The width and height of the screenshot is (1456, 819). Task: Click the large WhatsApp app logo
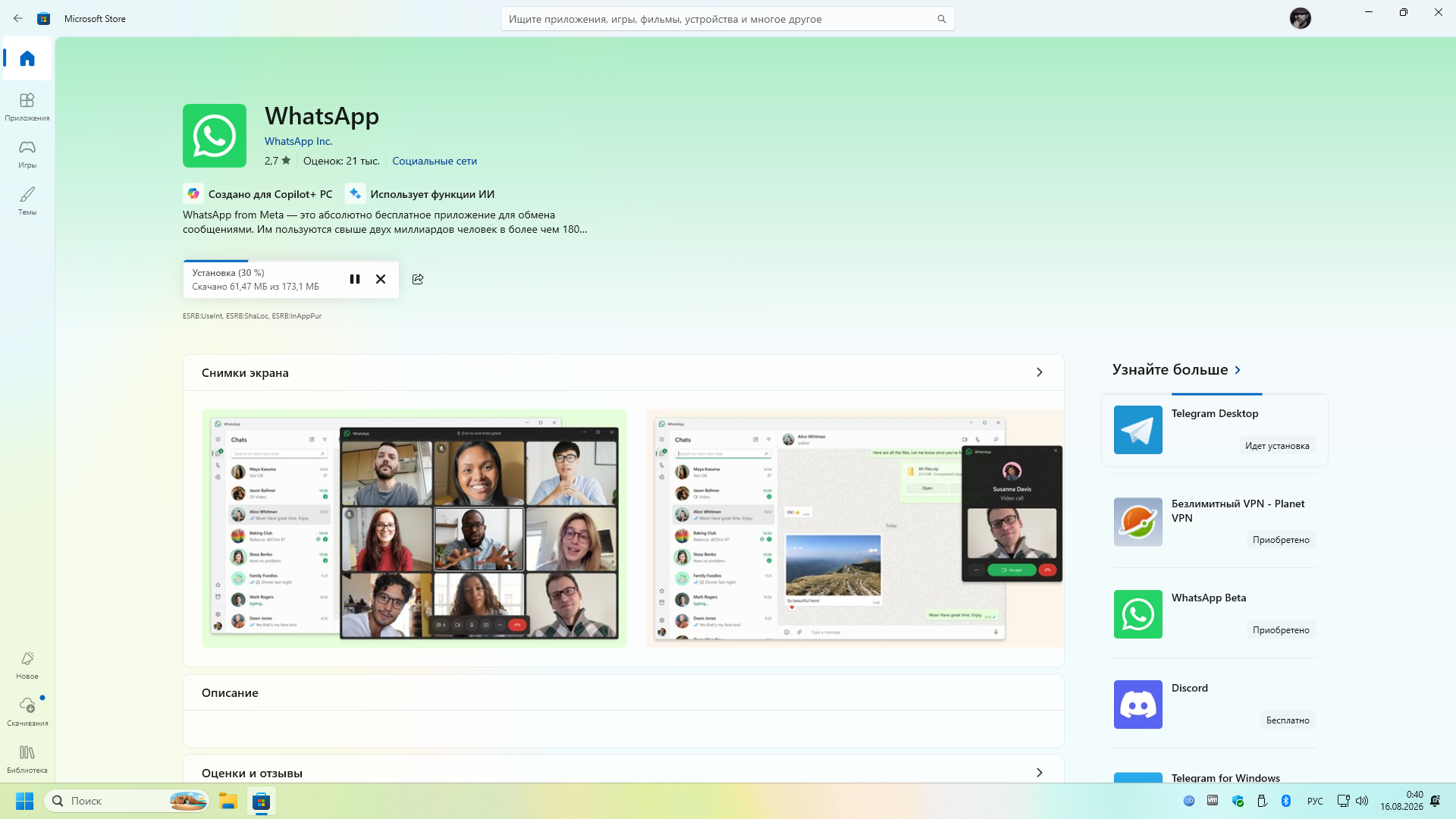215,136
